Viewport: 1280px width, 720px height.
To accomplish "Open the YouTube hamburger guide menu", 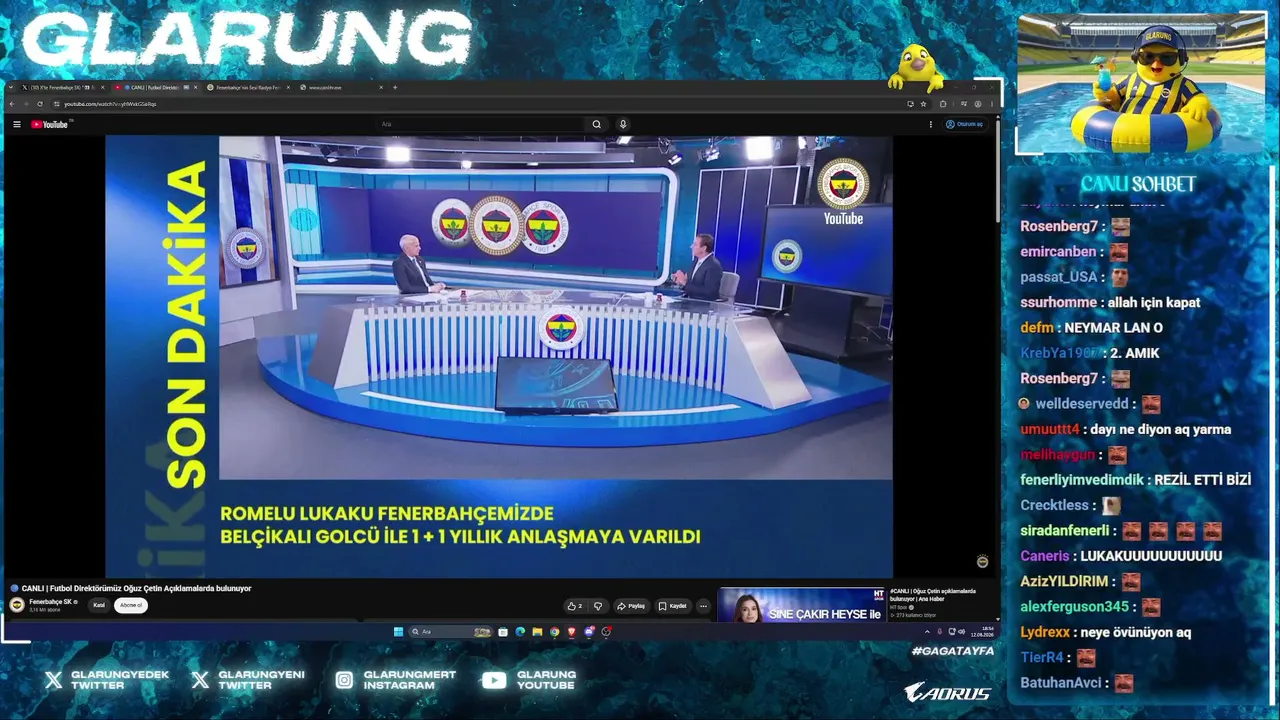I will click(x=17, y=124).
